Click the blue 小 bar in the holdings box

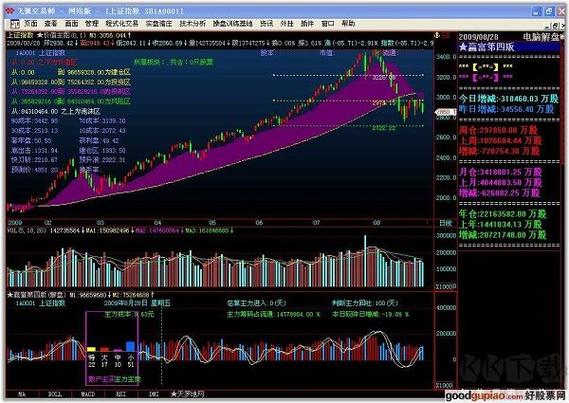pos(130,346)
